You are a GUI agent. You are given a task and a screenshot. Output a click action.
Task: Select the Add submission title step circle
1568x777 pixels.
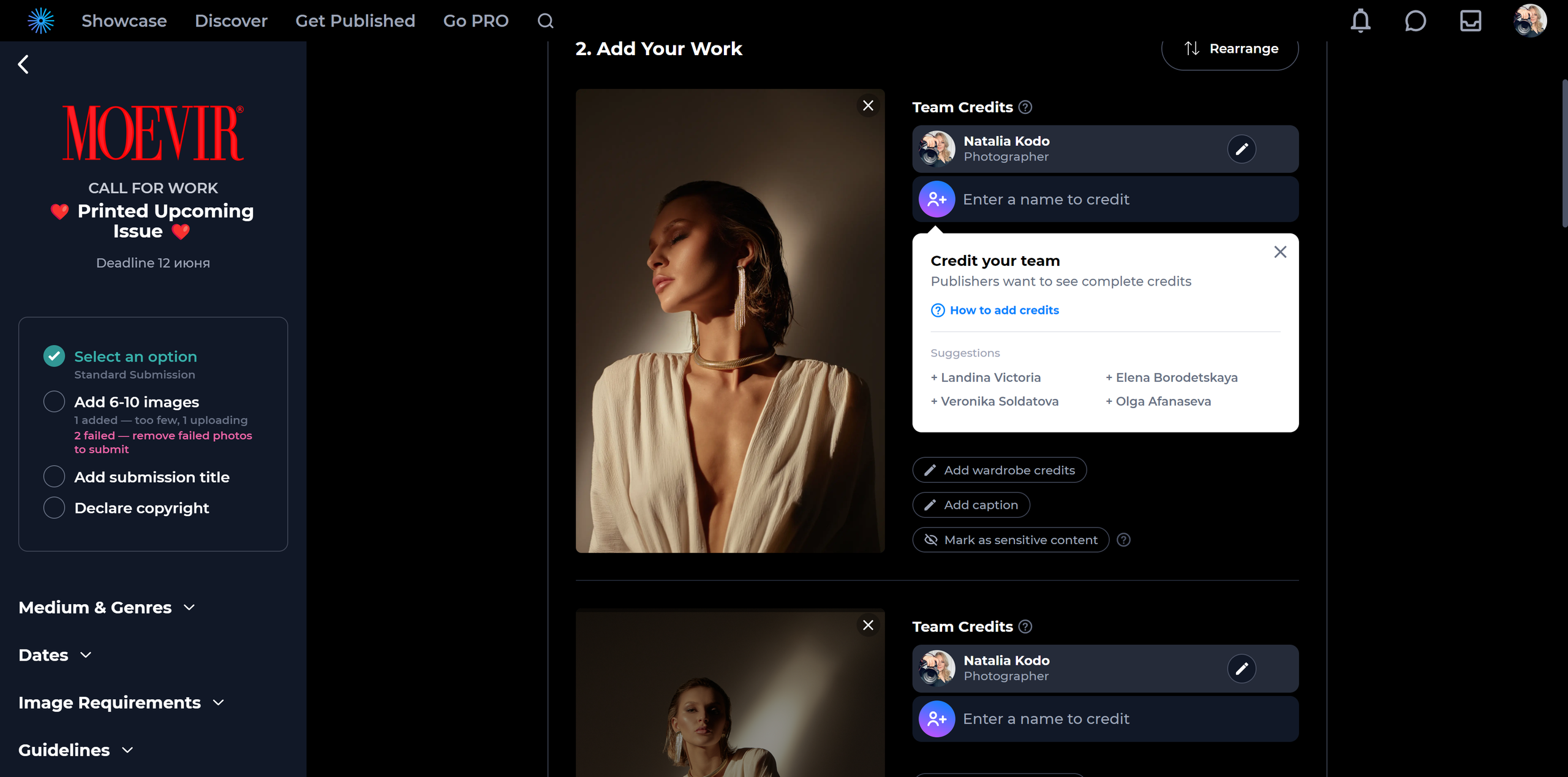[x=54, y=477]
